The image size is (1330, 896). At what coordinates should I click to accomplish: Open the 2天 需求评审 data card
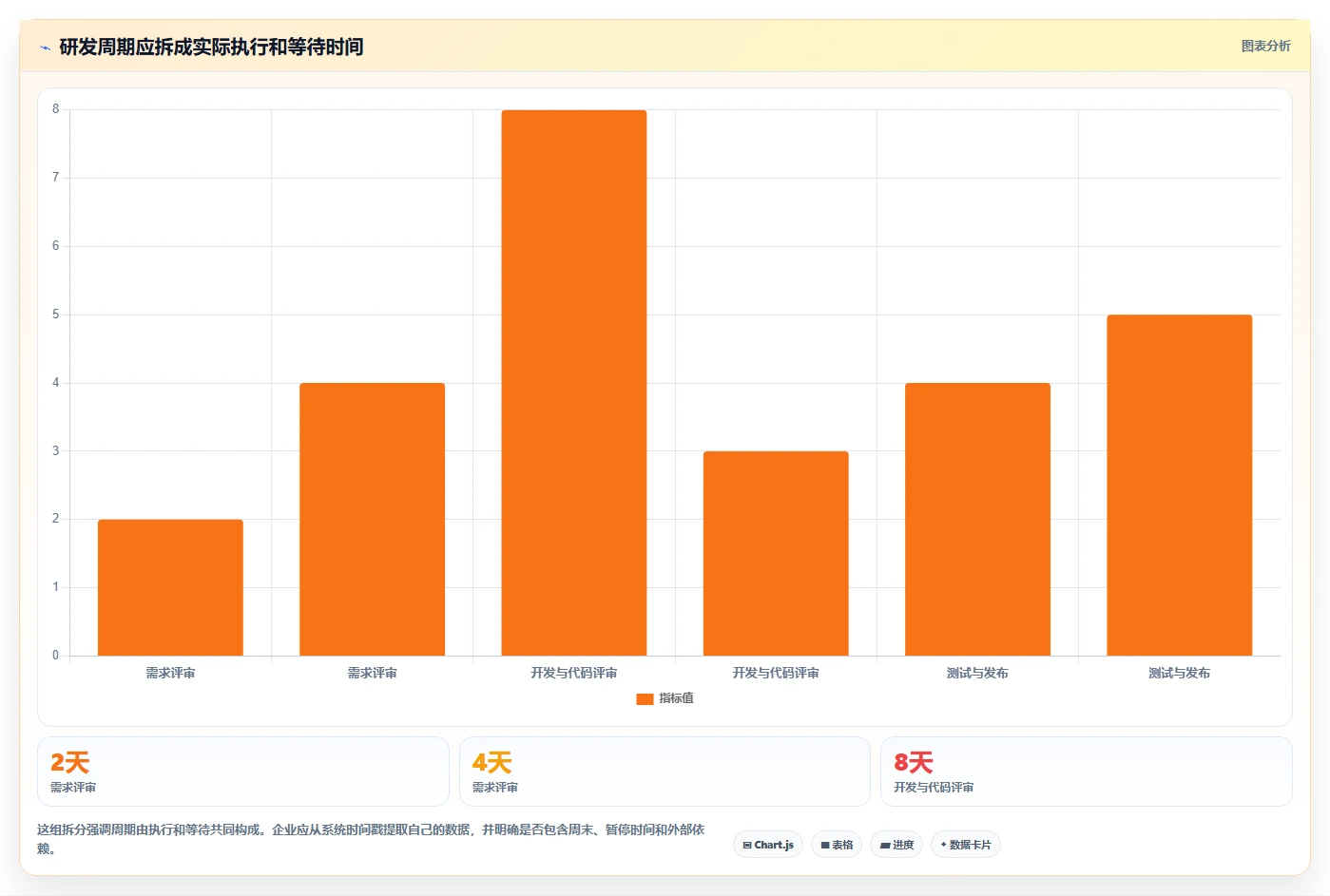(x=242, y=772)
